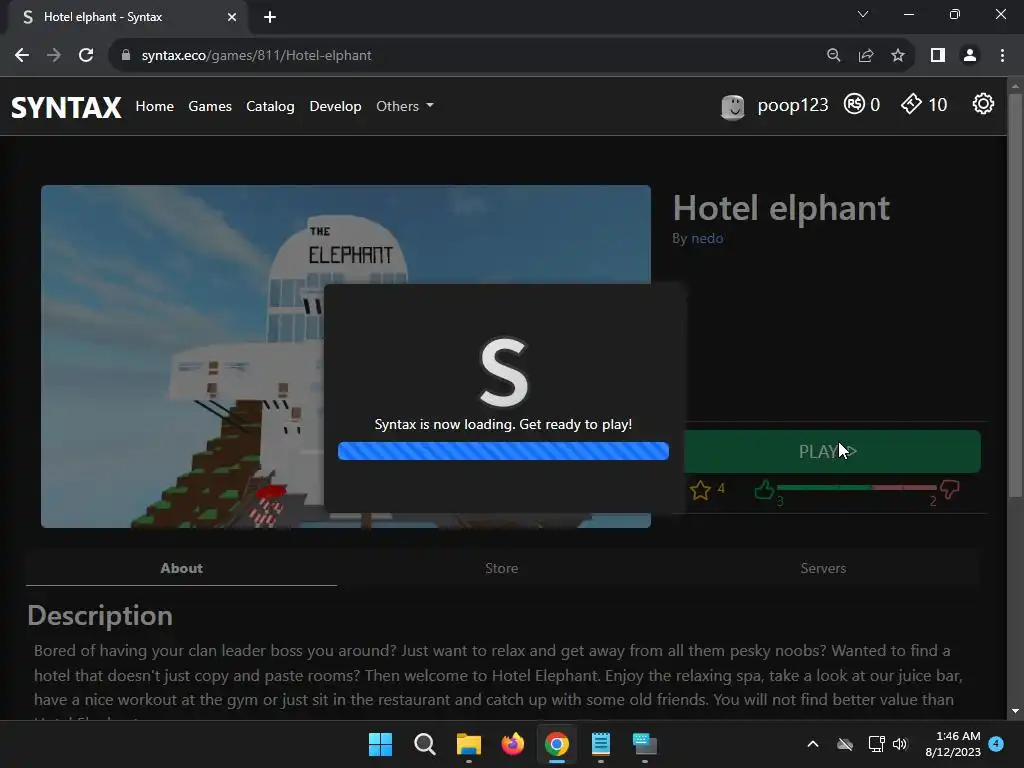The width and height of the screenshot is (1024, 768).
Task: Open the notification count badge
Action: coord(996,743)
